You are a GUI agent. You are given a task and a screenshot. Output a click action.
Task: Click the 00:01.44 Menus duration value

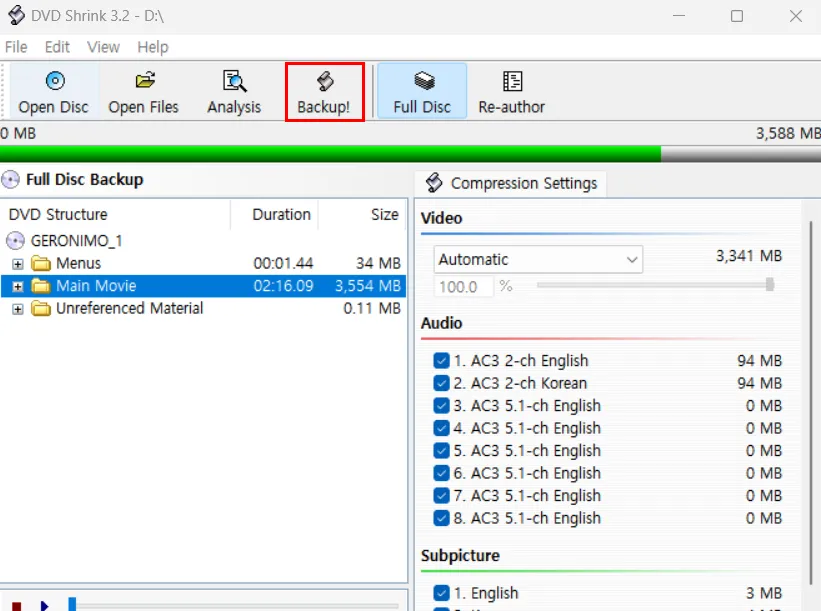[283, 263]
